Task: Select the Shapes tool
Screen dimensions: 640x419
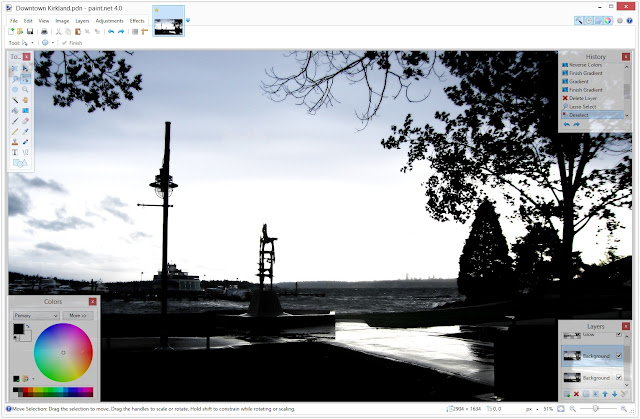Action: click(x=20, y=163)
